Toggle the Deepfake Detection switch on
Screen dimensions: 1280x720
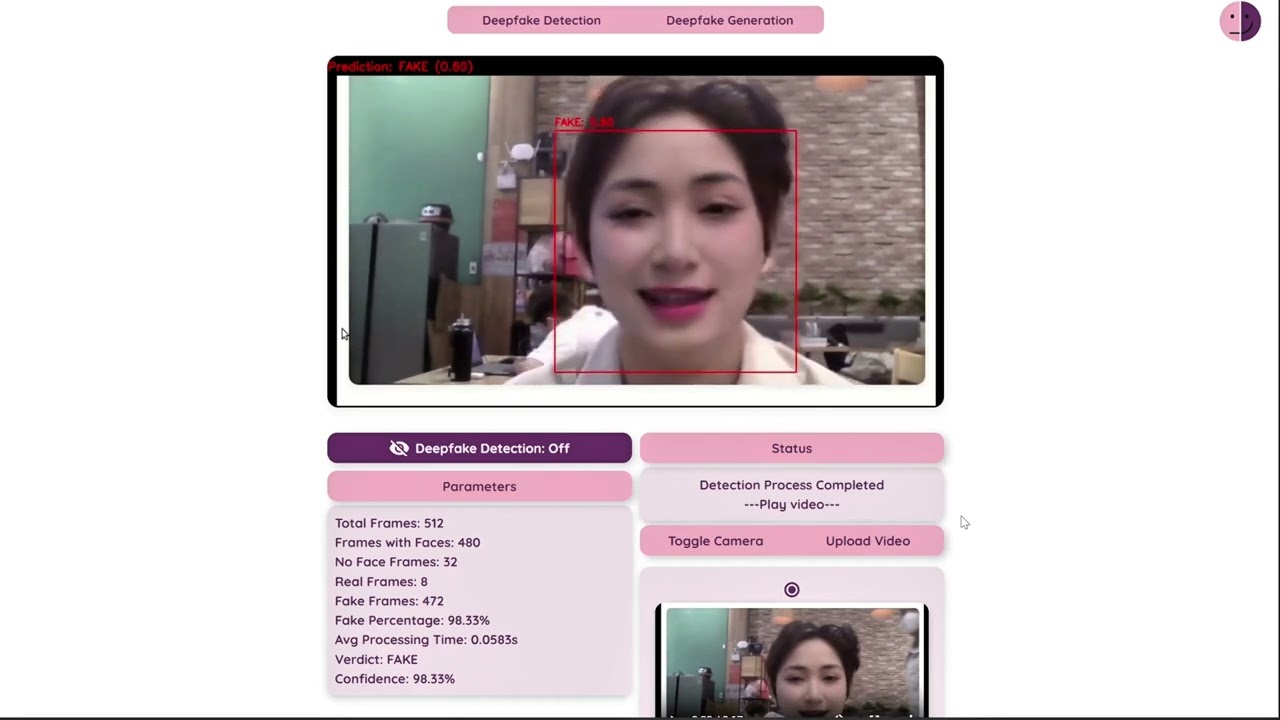tap(479, 448)
